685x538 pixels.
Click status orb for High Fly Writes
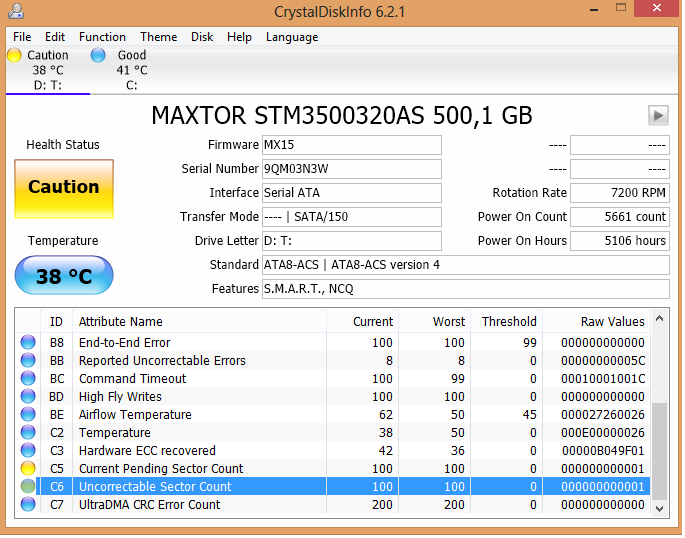28,397
